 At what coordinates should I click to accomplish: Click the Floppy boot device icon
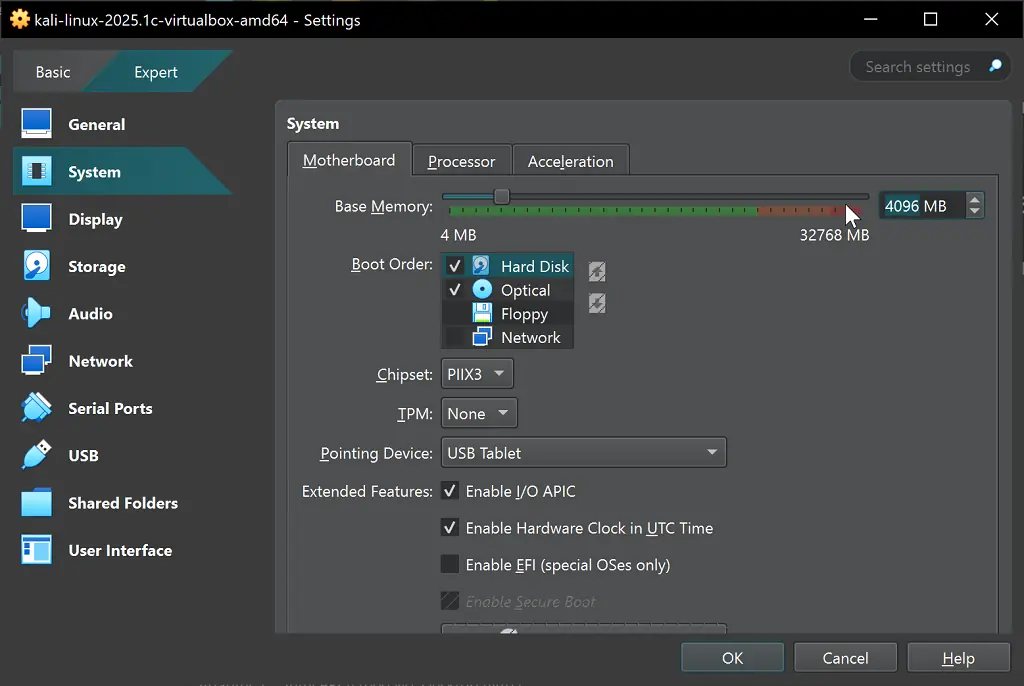tap(482, 313)
